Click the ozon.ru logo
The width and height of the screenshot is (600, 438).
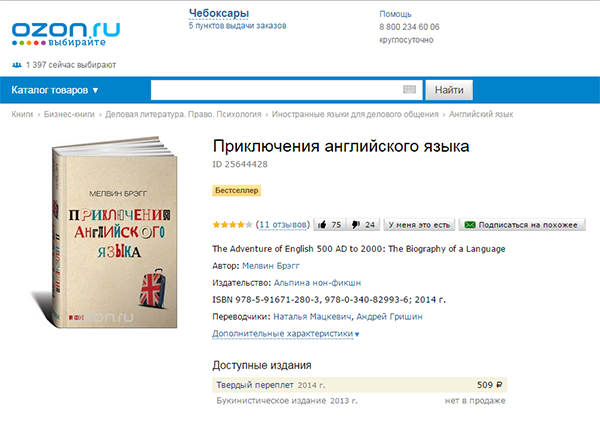[x=66, y=34]
